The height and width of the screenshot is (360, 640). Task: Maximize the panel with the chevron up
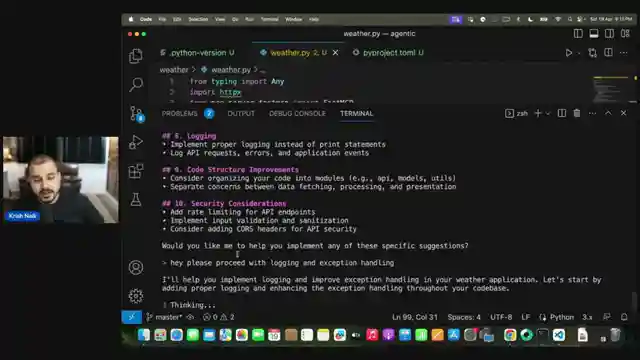point(608,113)
